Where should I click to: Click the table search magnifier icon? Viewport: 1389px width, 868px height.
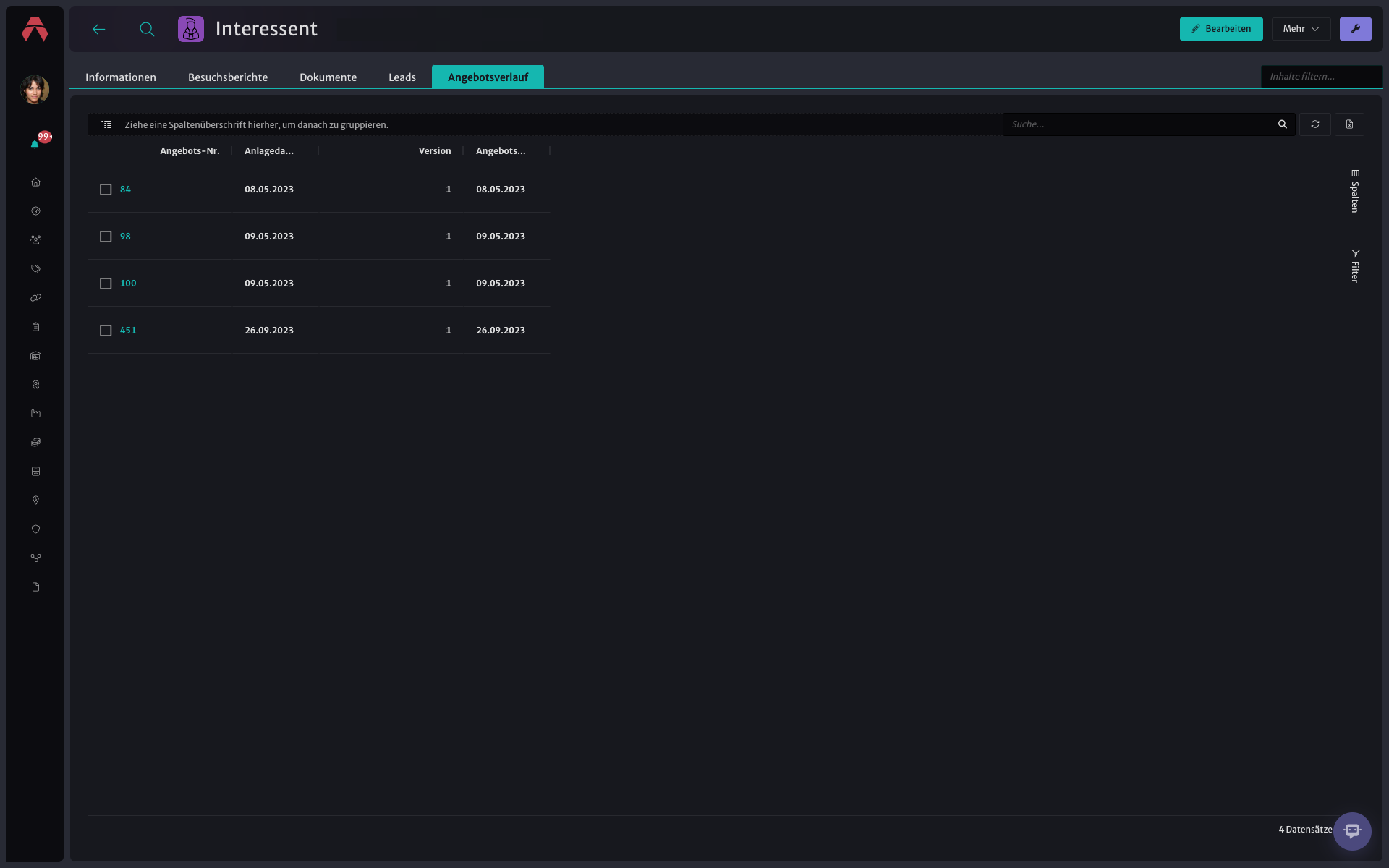(x=1283, y=124)
